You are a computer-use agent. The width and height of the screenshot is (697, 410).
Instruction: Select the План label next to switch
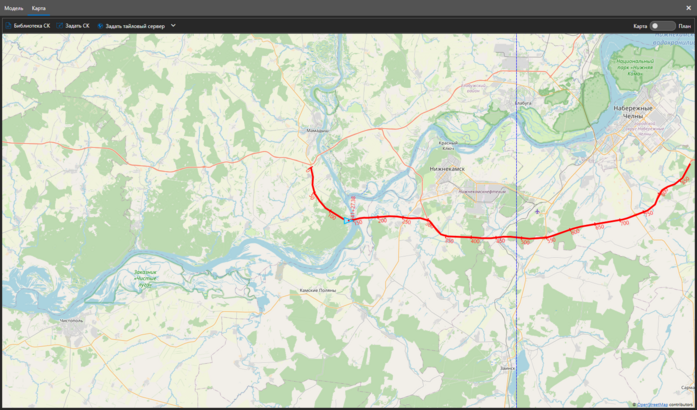pos(685,26)
